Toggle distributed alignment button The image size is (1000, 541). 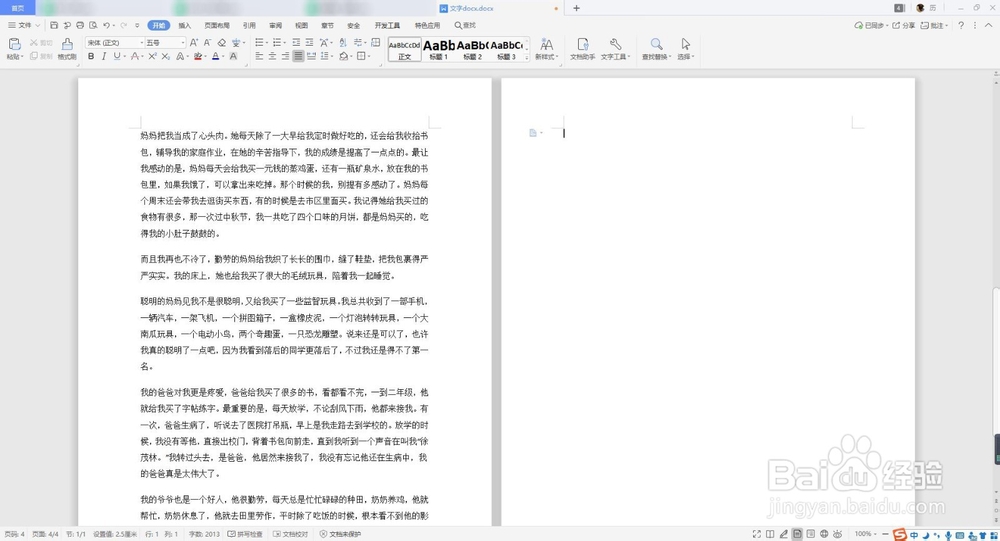coord(311,56)
